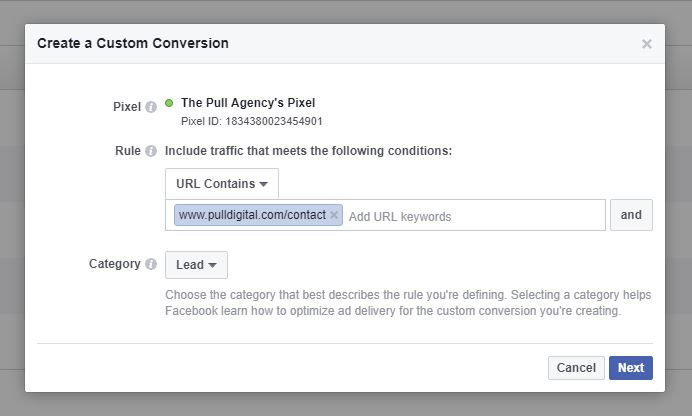Click The Pull Agency's Pixel name
The image size is (692, 416).
pyautogui.click(x=247, y=103)
